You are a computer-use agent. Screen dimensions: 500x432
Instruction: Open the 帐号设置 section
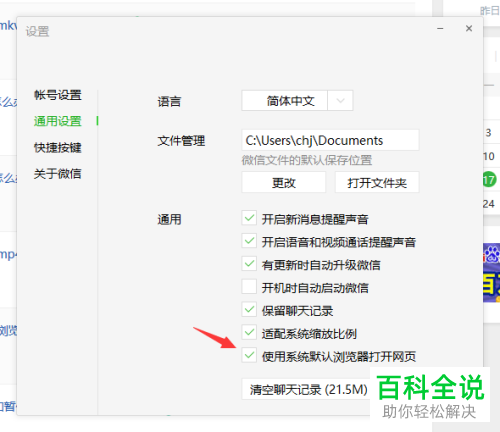57,95
